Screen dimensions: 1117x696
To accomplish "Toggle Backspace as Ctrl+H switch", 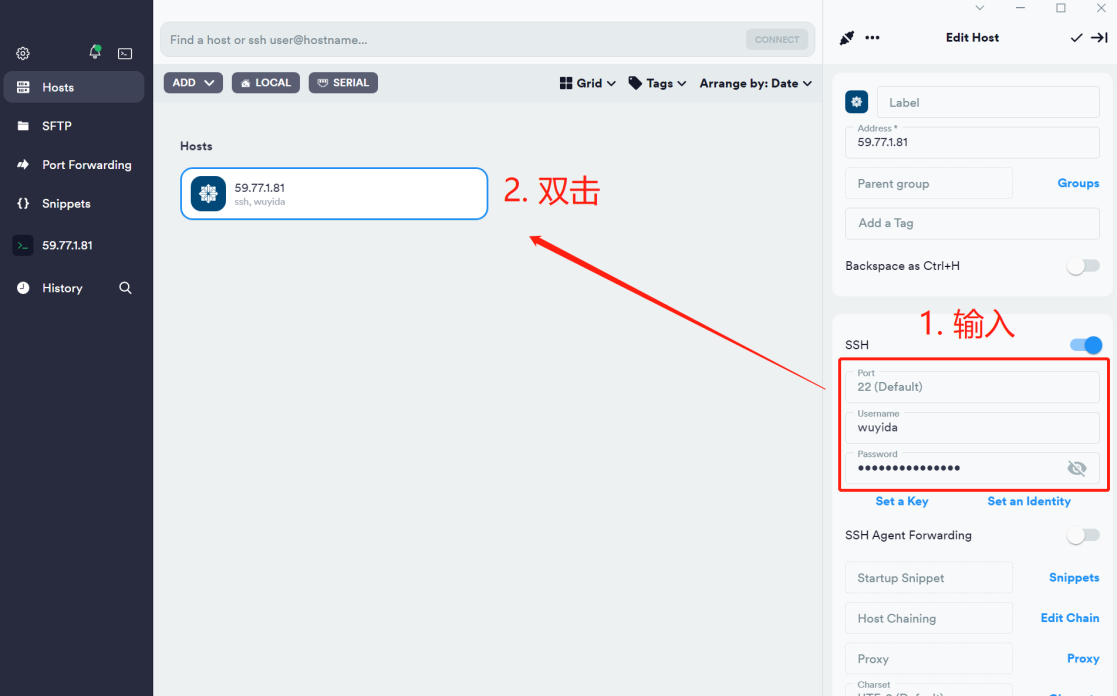I will [x=1083, y=266].
